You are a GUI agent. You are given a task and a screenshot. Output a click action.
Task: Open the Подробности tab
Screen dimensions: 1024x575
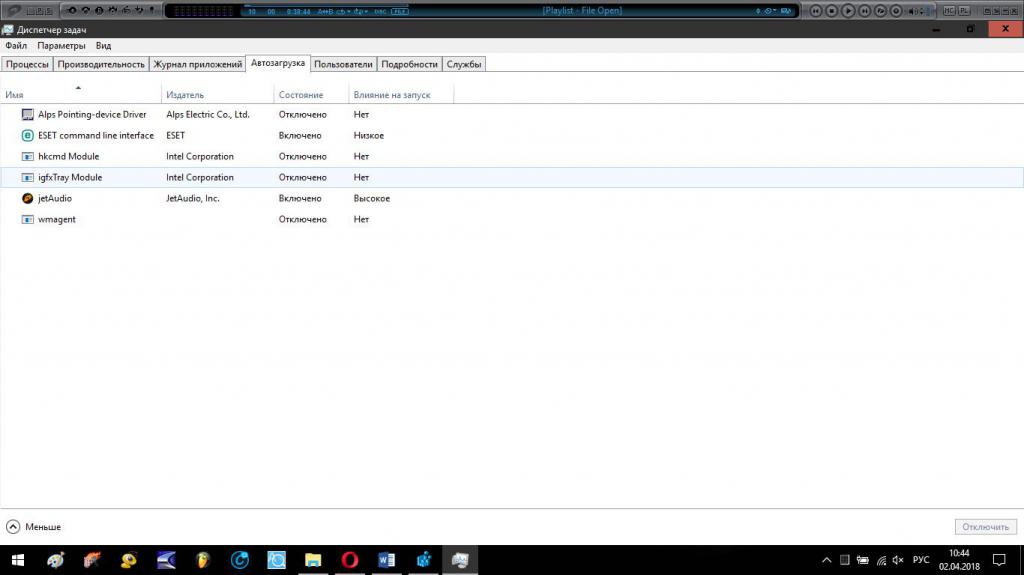click(x=409, y=64)
